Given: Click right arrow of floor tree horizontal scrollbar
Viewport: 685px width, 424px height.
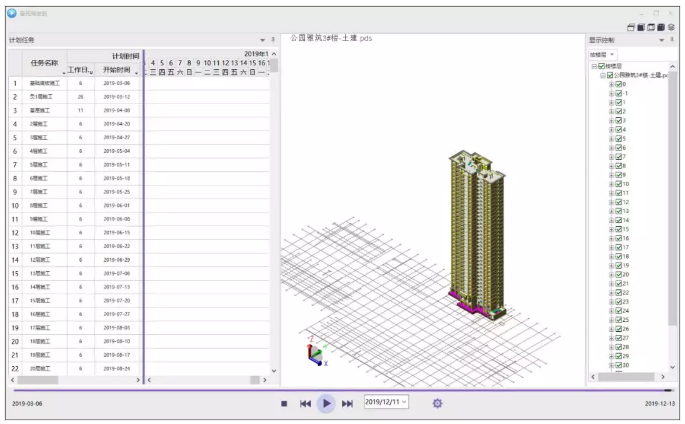Looking at the screenshot, I should pos(663,376).
